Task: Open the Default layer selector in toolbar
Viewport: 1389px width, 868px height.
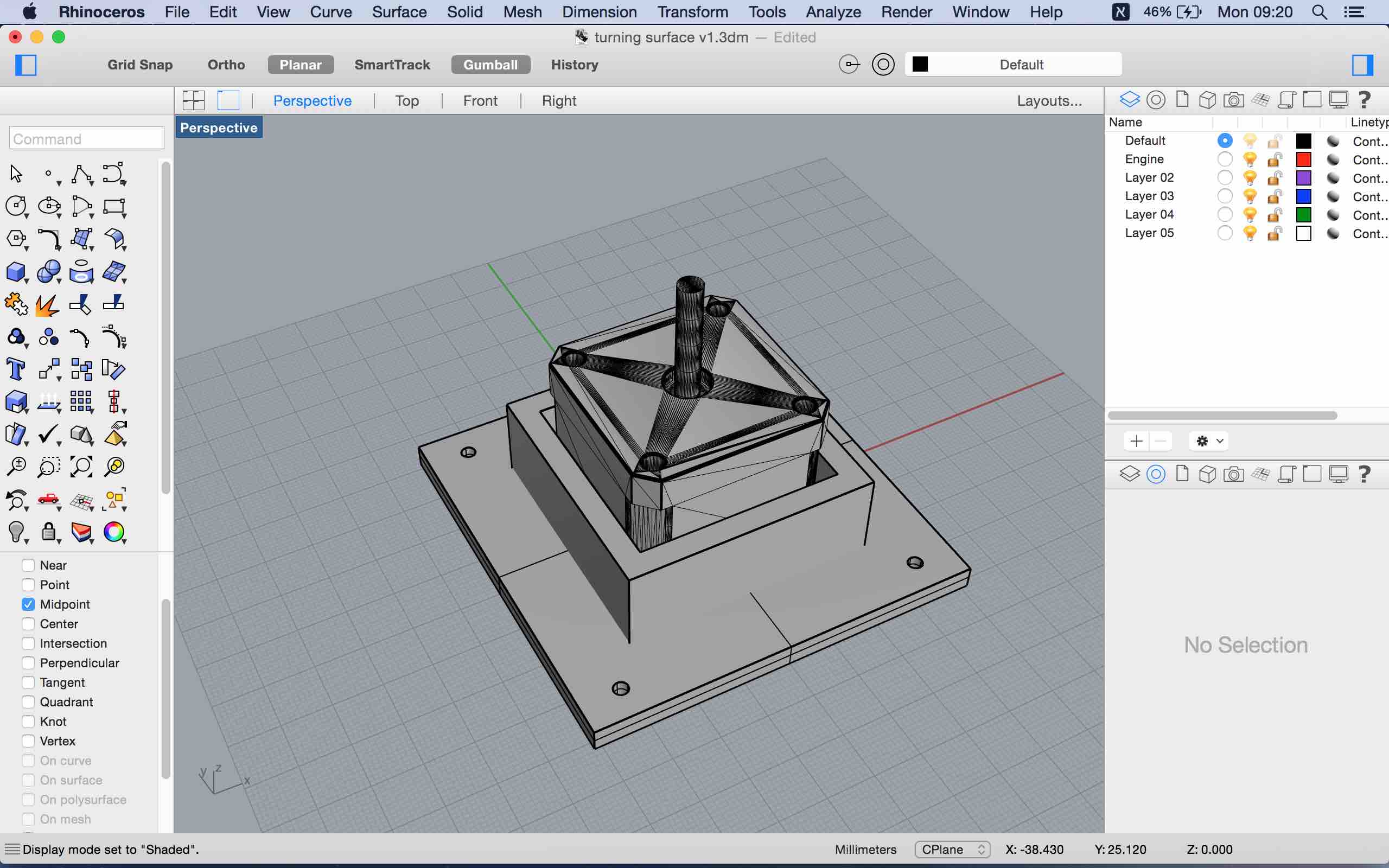Action: 1014,65
